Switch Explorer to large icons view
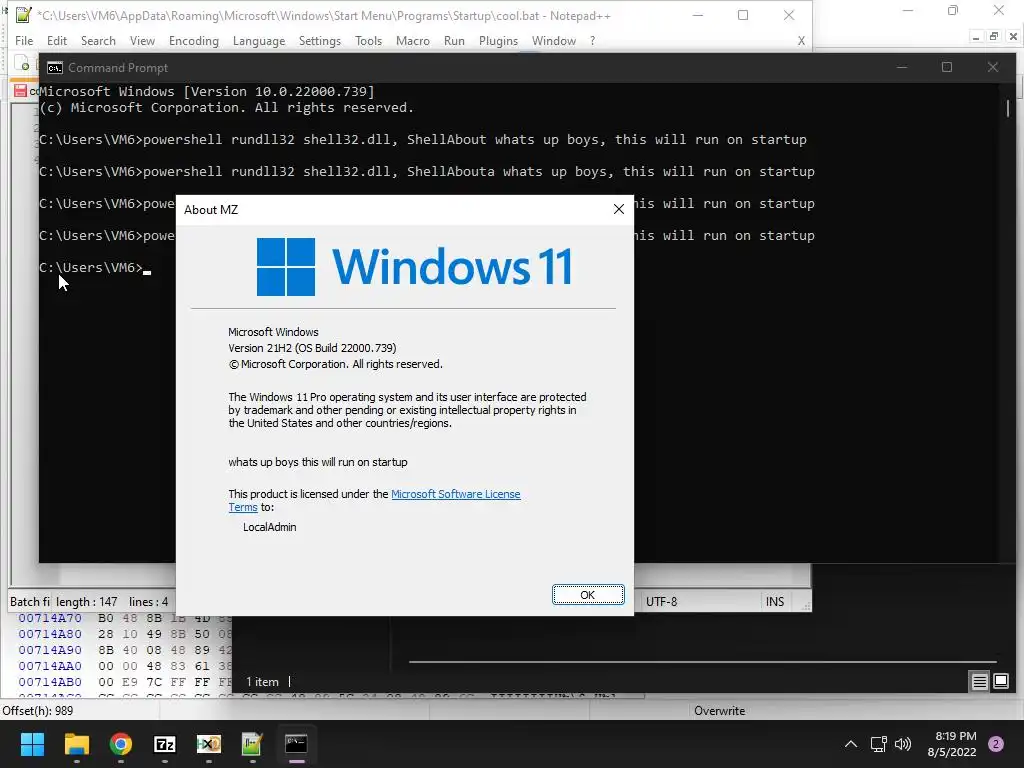The height and width of the screenshot is (768, 1024). [x=1001, y=682]
